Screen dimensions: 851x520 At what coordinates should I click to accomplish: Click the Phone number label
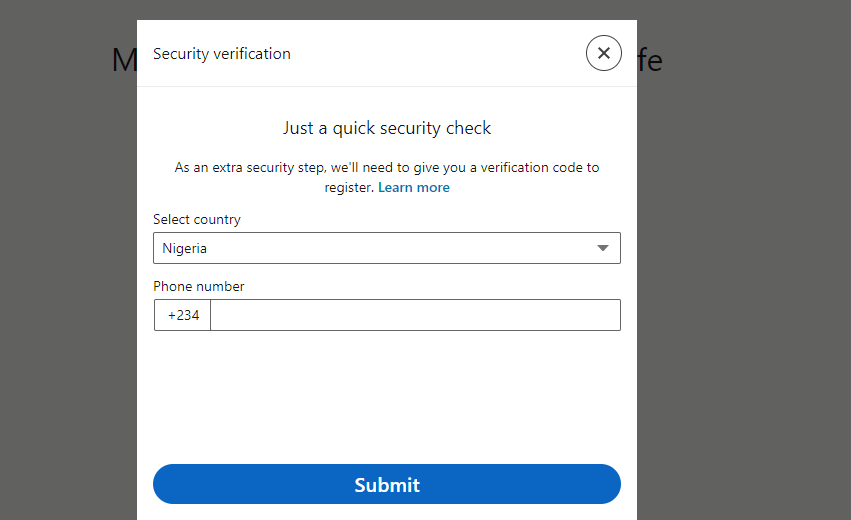(x=199, y=286)
